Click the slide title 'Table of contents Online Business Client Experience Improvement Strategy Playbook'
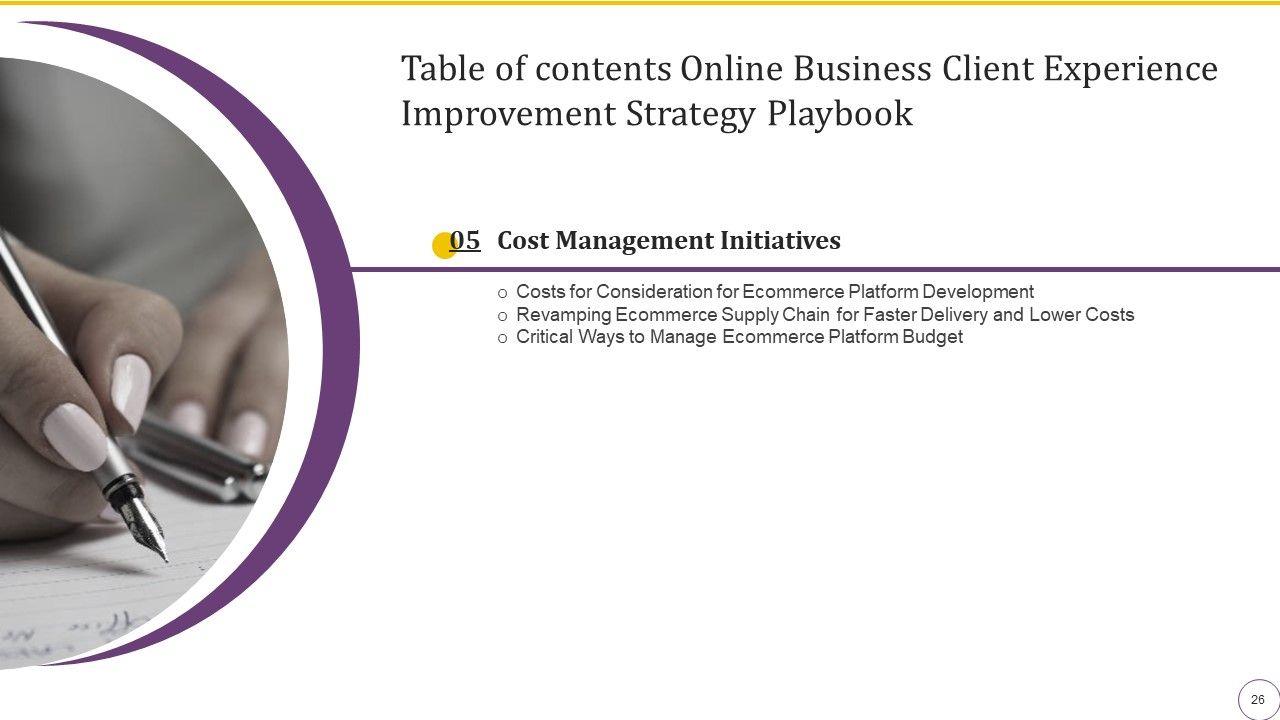Screen dimensions: 1280x720 point(809,91)
